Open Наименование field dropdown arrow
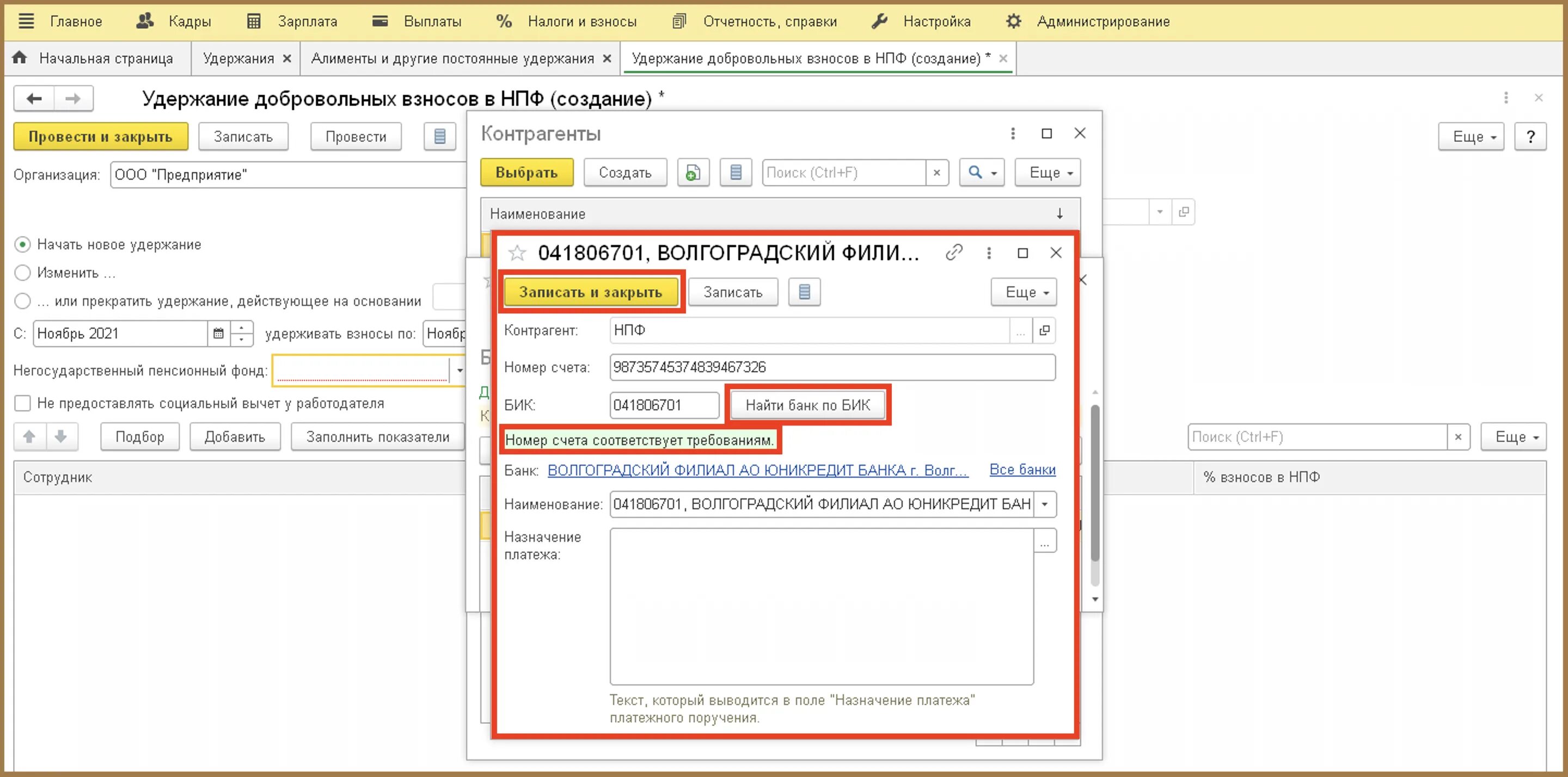This screenshot has width=1568, height=777. [1045, 504]
